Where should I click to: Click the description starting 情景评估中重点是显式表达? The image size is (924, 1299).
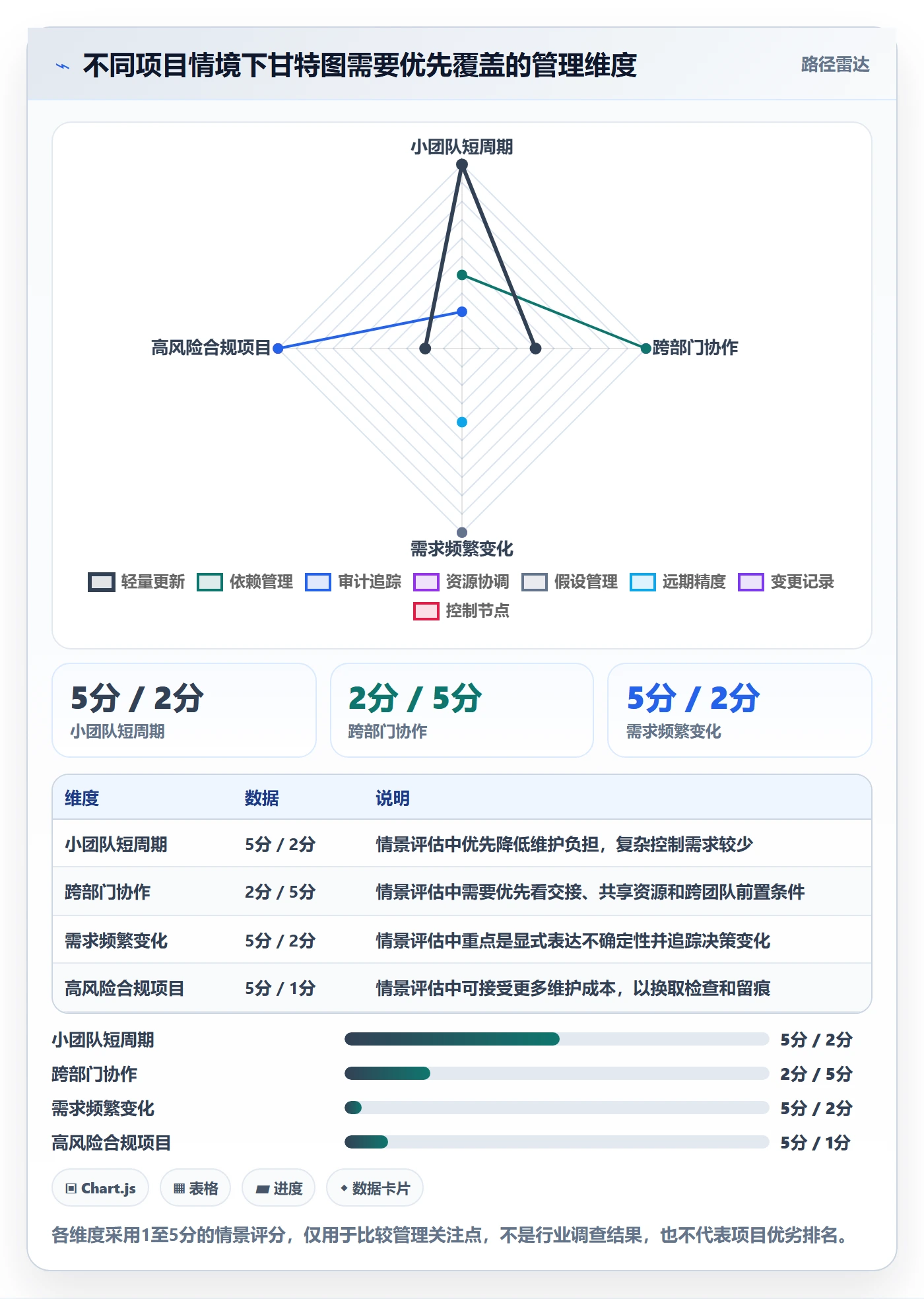click(x=573, y=941)
